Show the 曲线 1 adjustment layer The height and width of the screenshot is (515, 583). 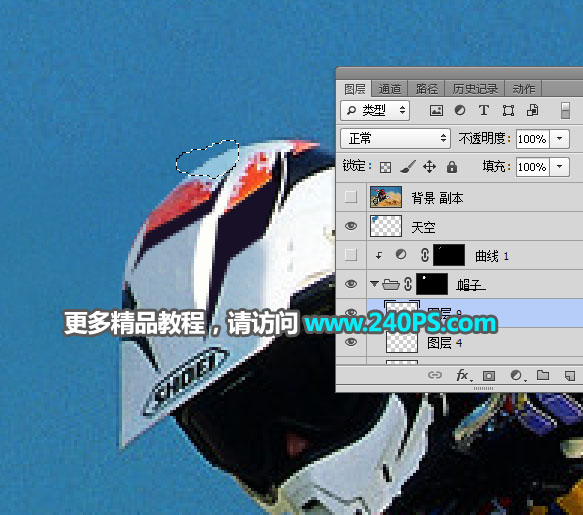(x=351, y=255)
